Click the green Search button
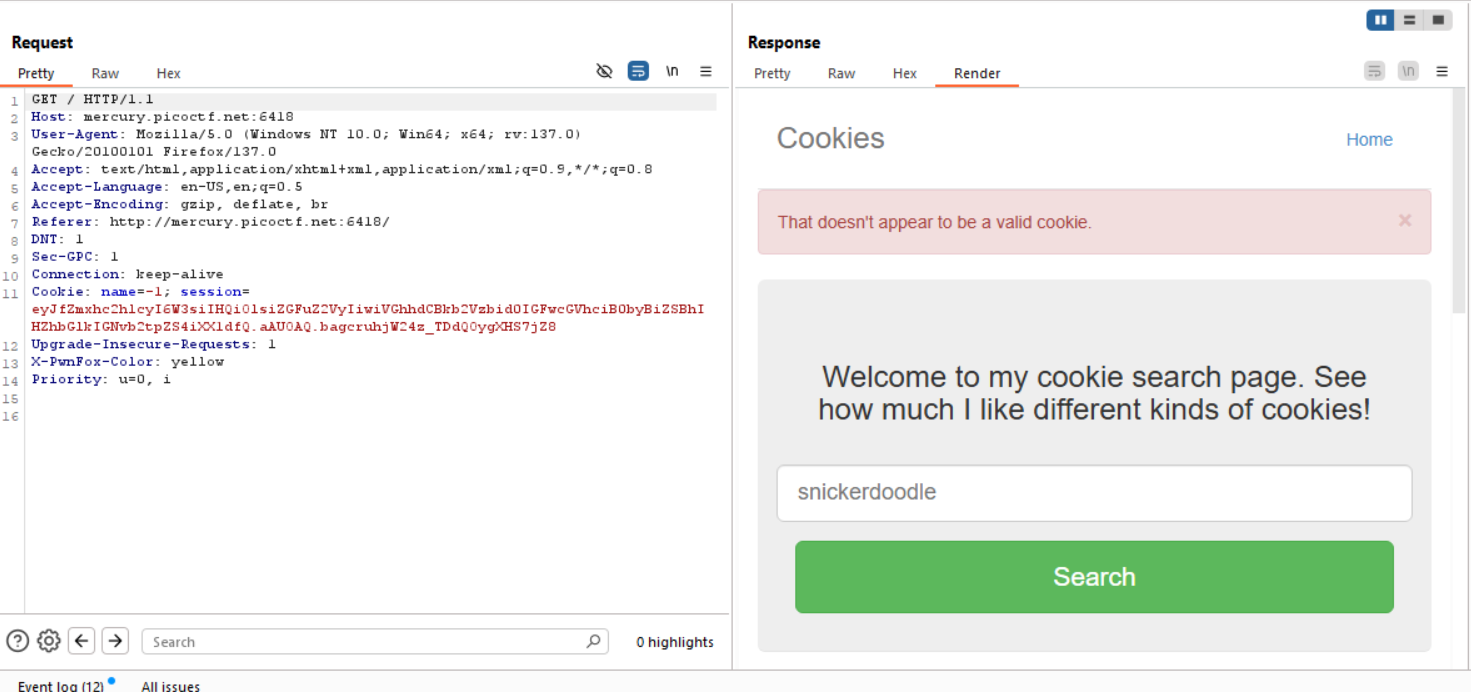This screenshot has width=1471, height=692. click(1094, 577)
